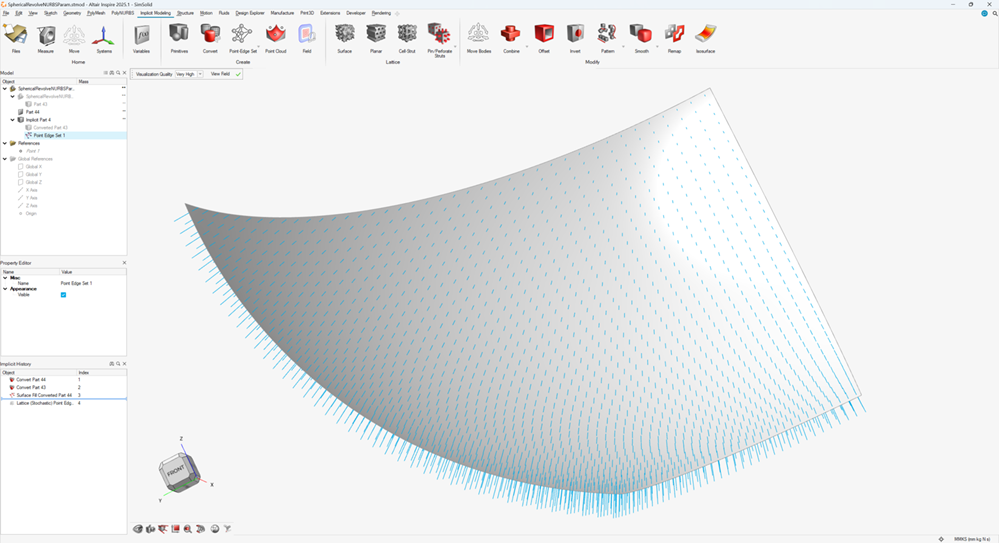Viewport: 999px width, 543px height.
Task: Toggle the Global Z reference checkbox
Action: click(x=21, y=182)
